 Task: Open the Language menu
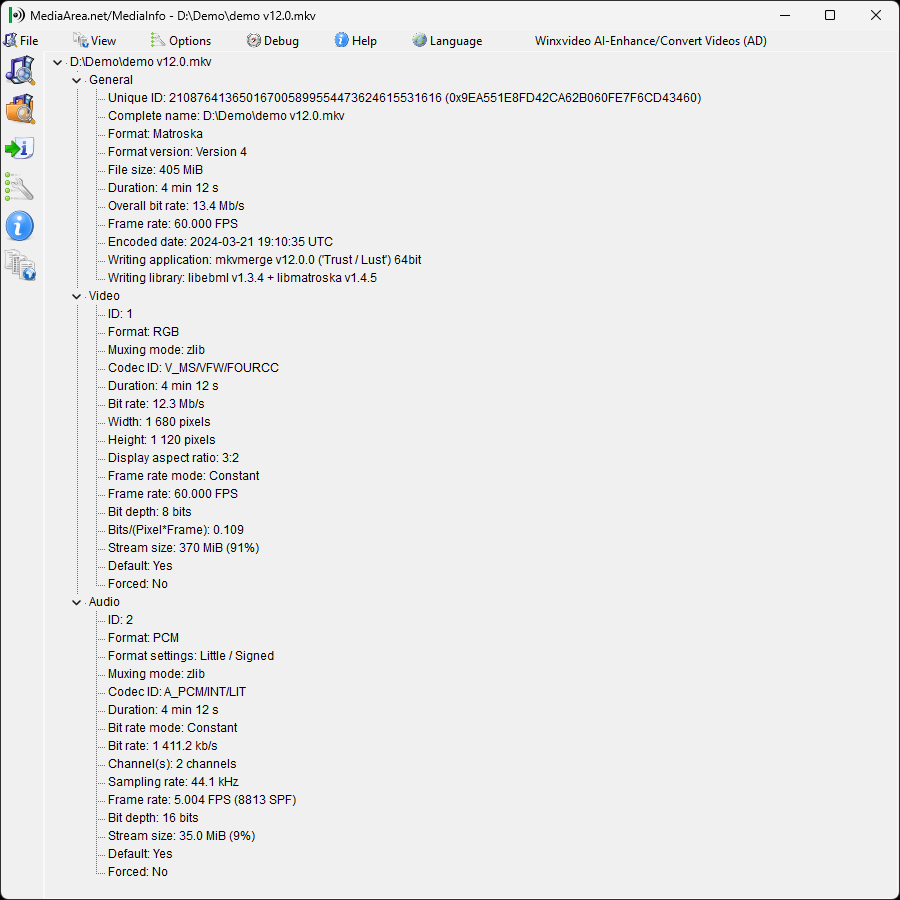tap(447, 41)
